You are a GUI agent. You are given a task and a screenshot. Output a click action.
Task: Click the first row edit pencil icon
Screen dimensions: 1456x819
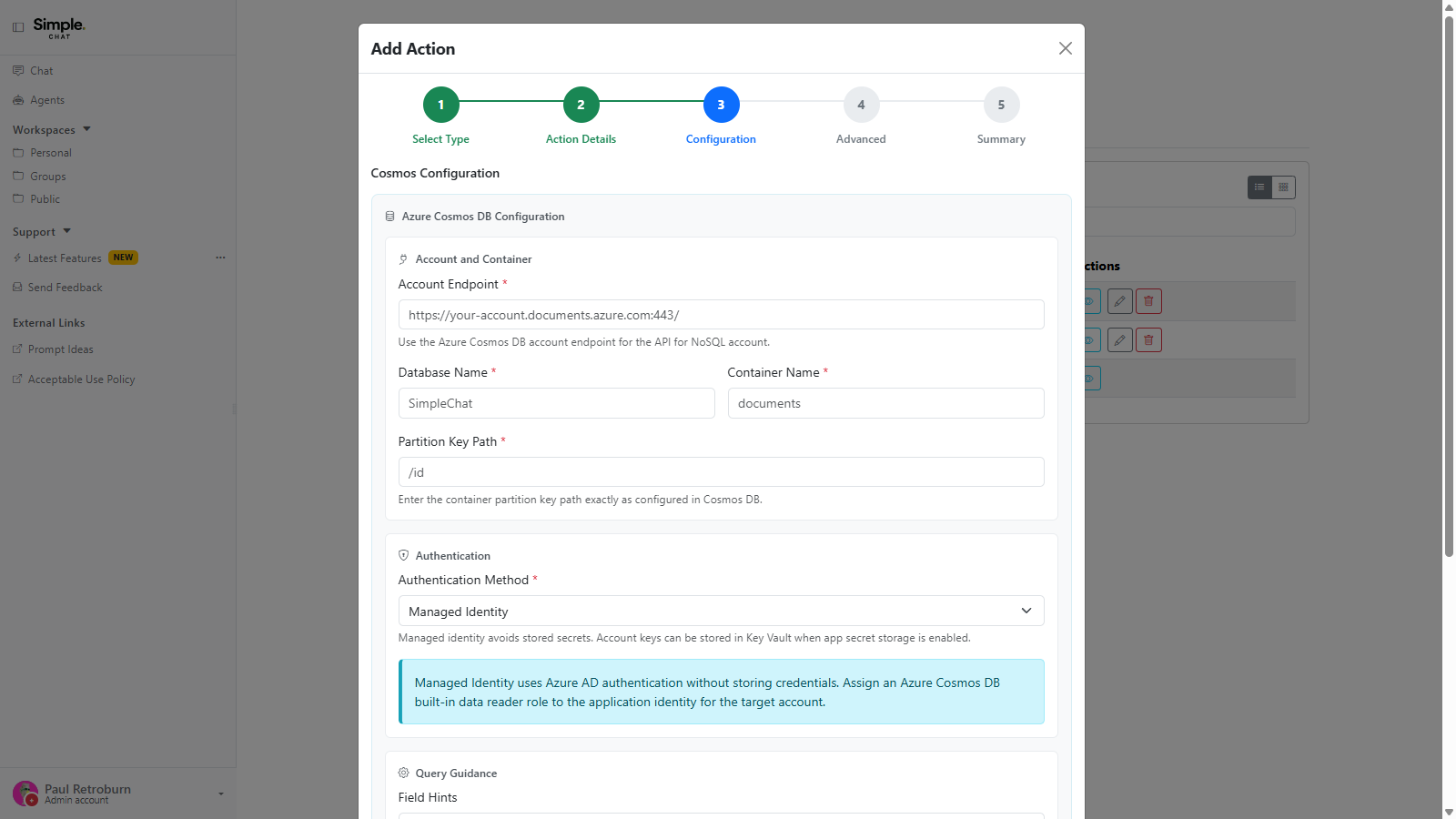[1120, 301]
